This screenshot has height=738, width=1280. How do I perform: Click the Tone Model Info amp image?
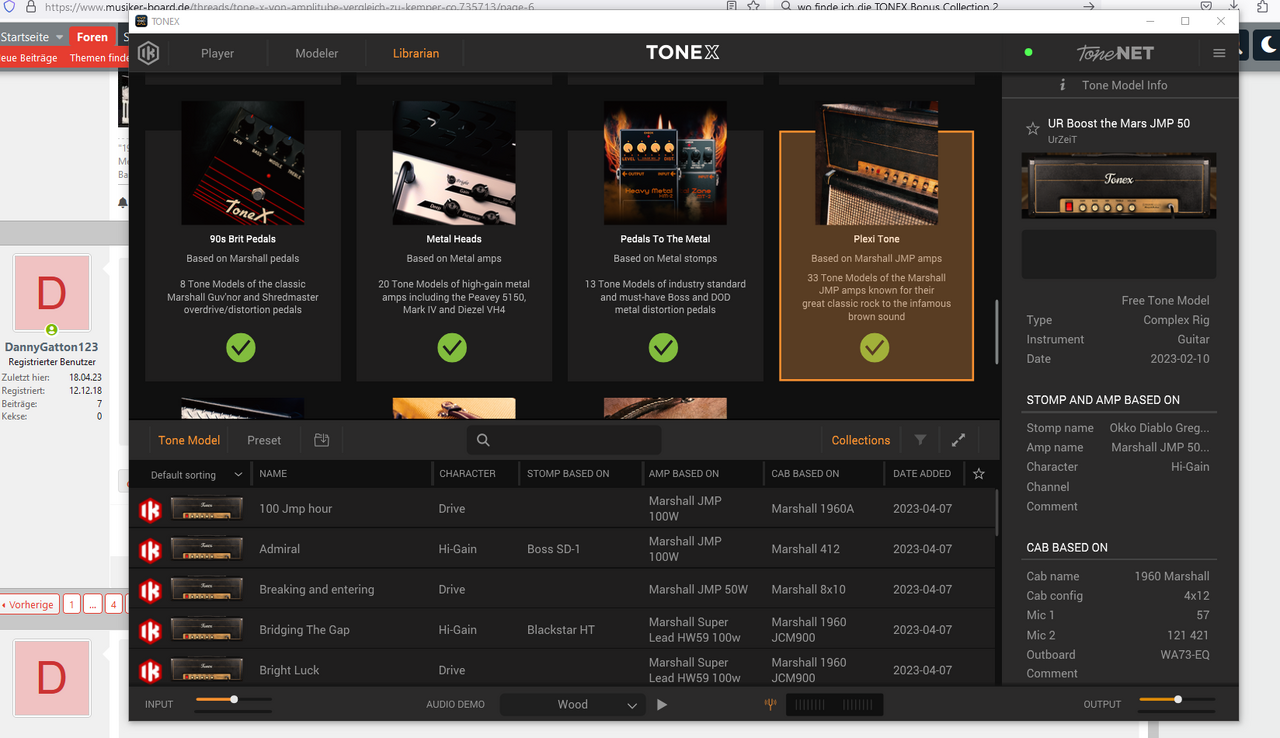pyautogui.click(x=1119, y=185)
